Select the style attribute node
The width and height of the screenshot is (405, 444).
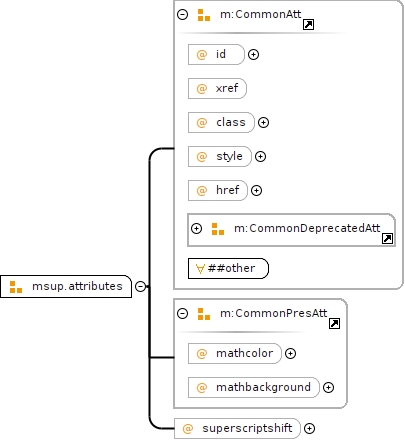pos(220,156)
